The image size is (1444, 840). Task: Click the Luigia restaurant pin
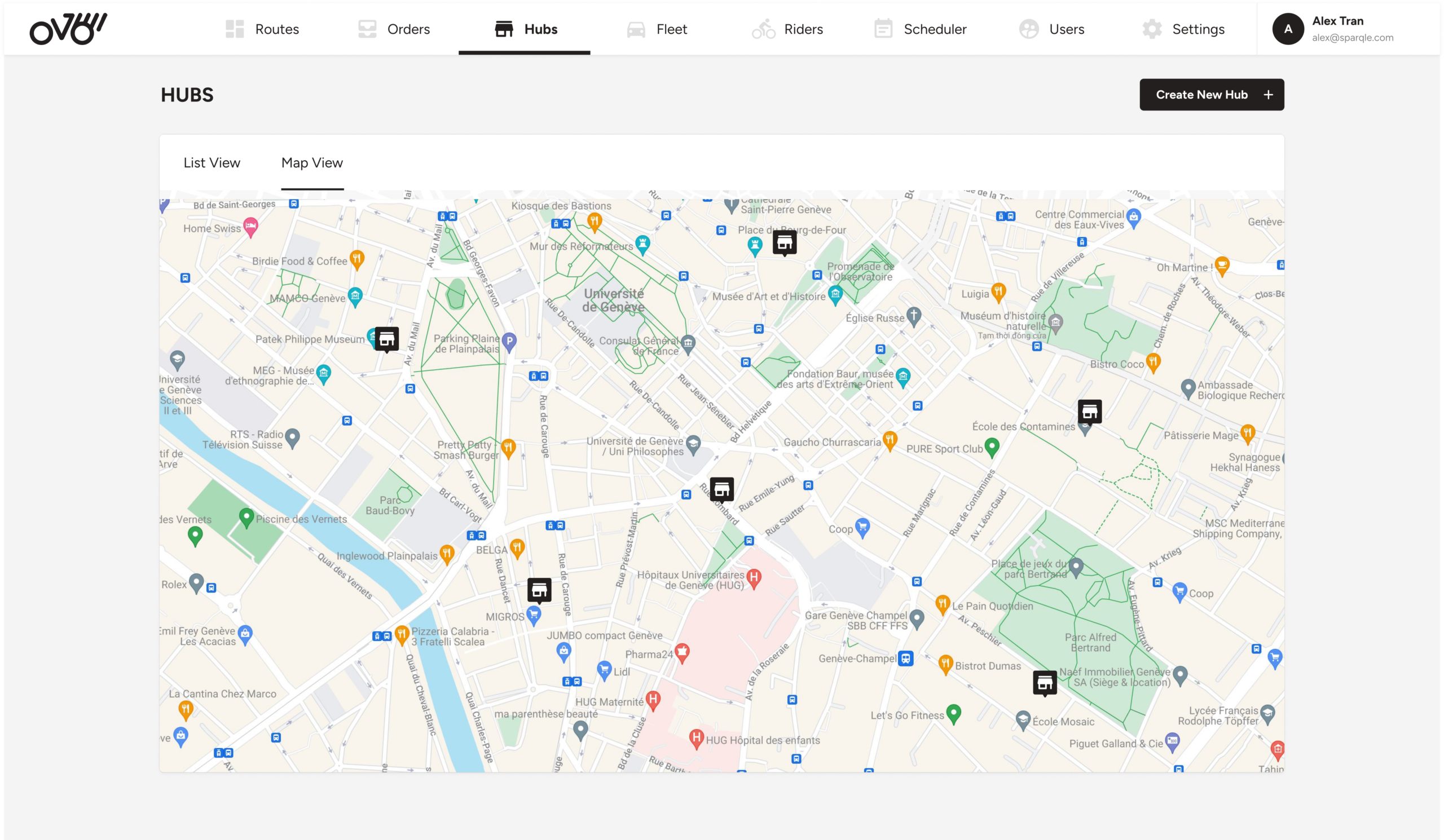coord(999,292)
